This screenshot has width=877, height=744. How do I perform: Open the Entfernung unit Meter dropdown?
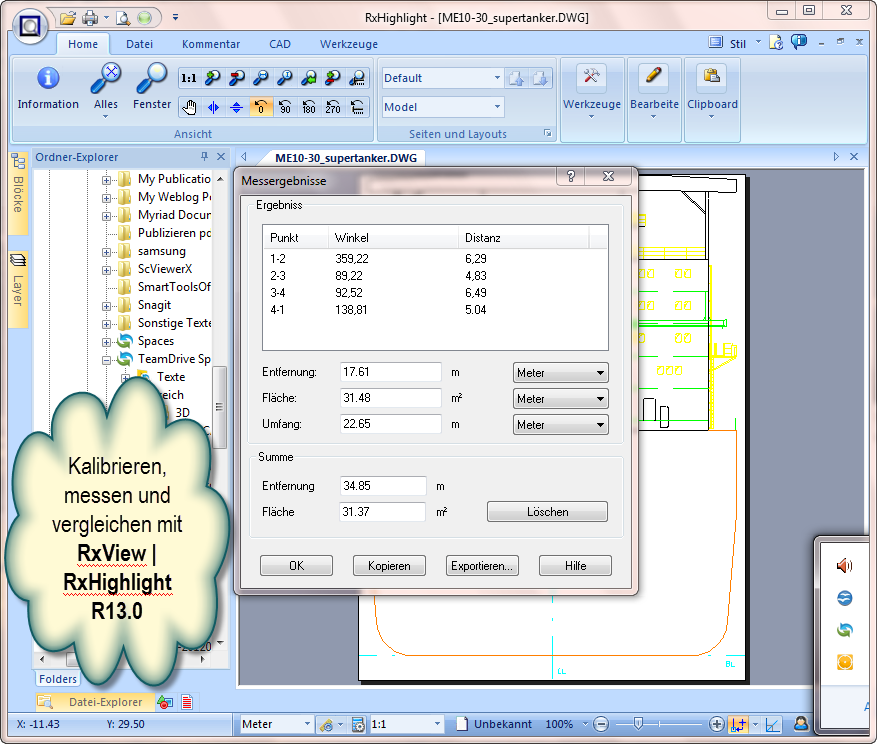tap(560, 372)
